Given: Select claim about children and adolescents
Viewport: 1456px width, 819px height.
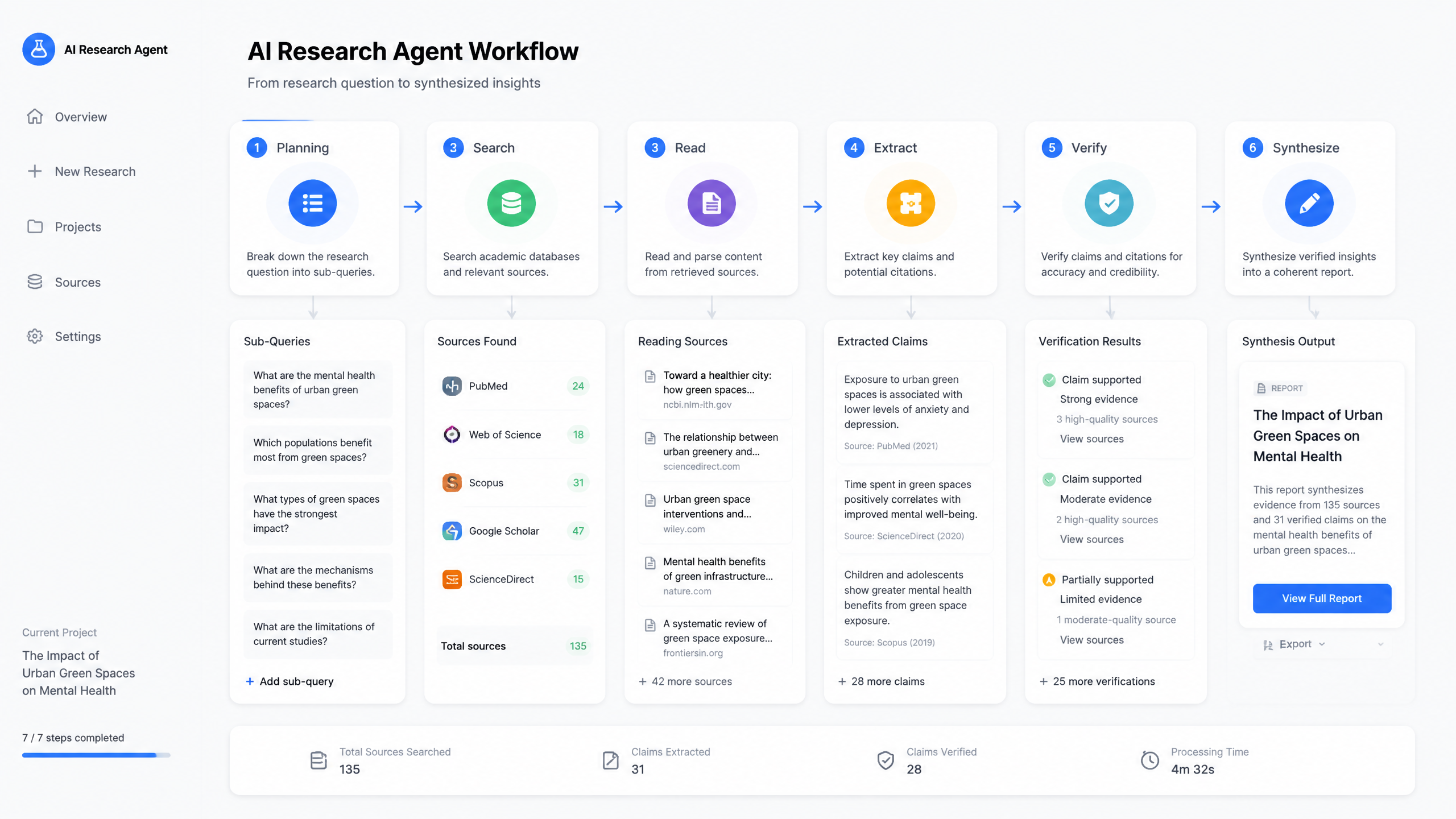Looking at the screenshot, I should coord(915,608).
